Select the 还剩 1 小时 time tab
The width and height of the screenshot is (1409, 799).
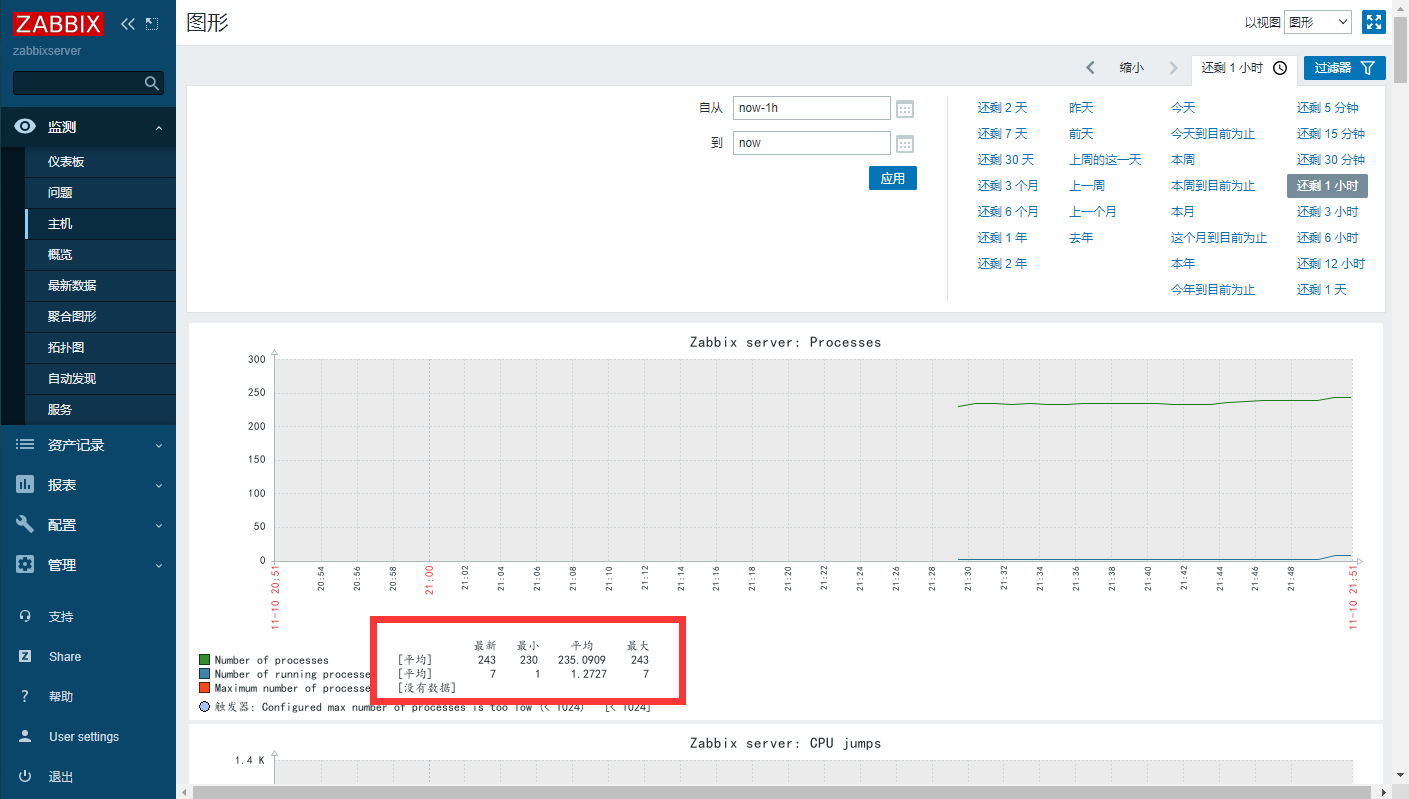coord(1244,68)
